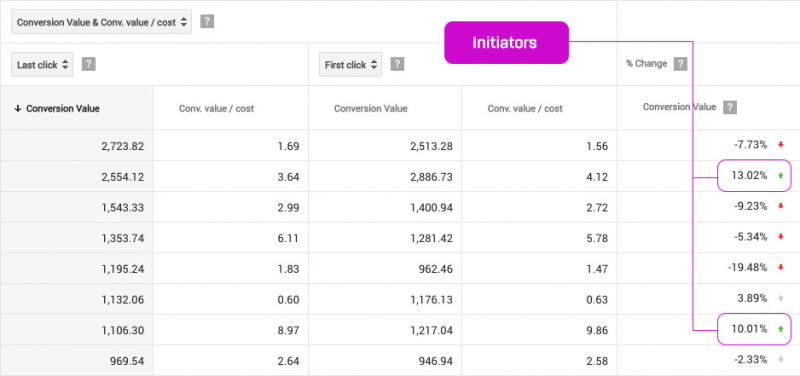
Task: Open Conversion Value & Conv. value / cost dropdown
Action: pos(102,22)
